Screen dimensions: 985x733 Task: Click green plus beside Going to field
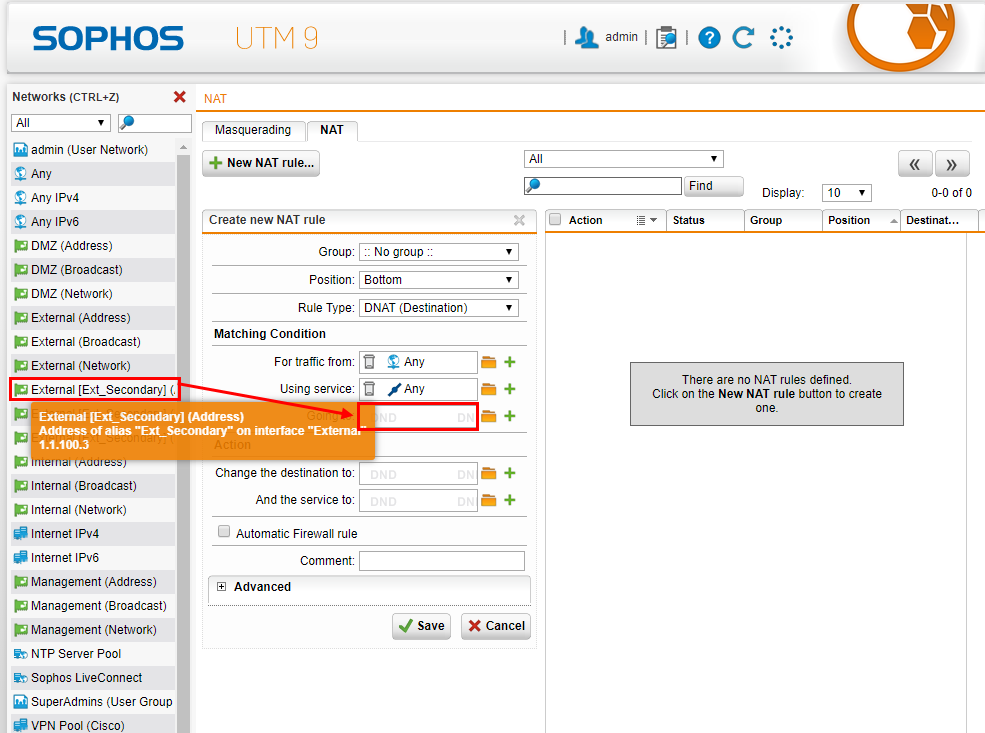510,416
